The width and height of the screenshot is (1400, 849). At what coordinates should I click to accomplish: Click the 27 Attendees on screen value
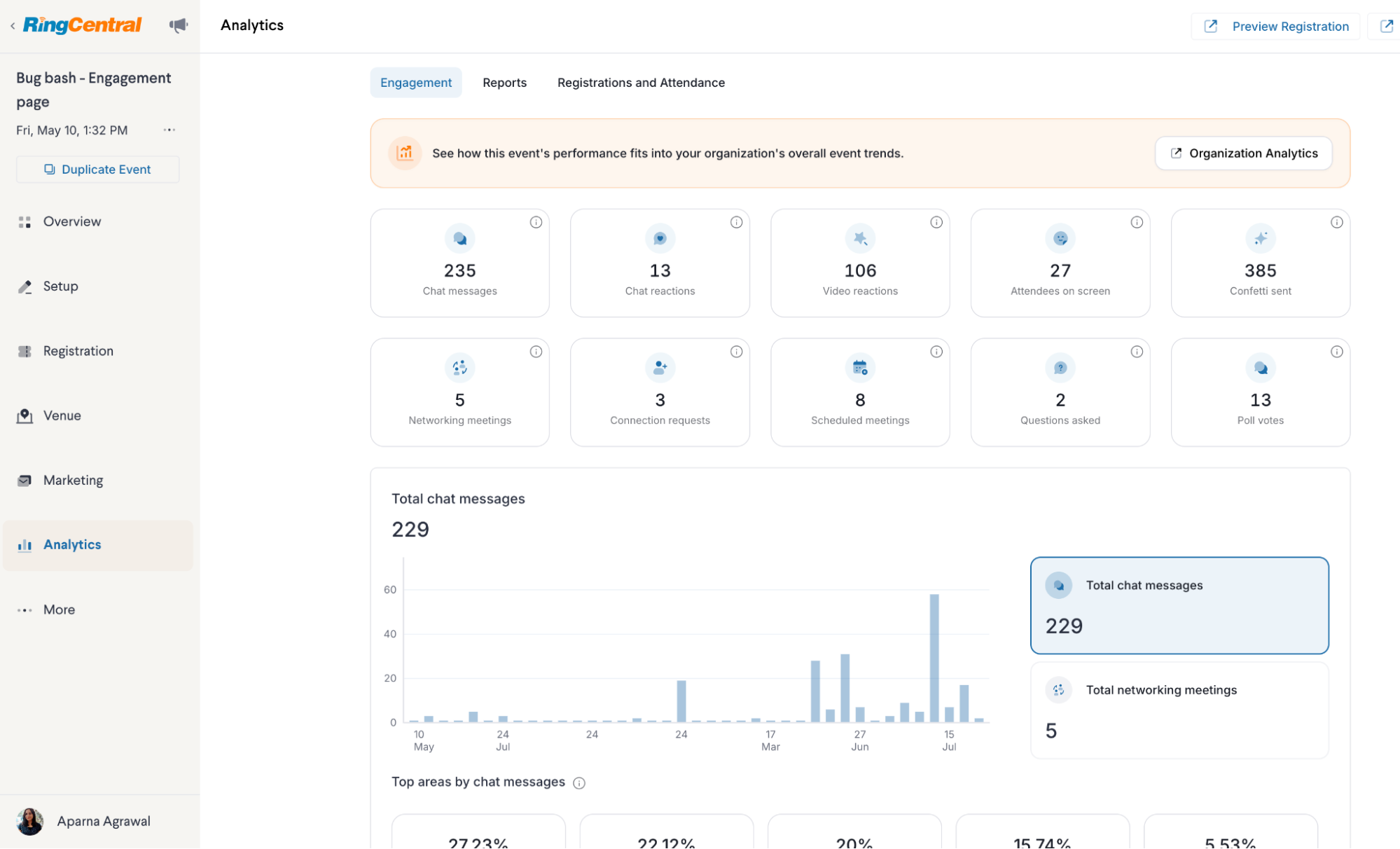(x=1060, y=270)
